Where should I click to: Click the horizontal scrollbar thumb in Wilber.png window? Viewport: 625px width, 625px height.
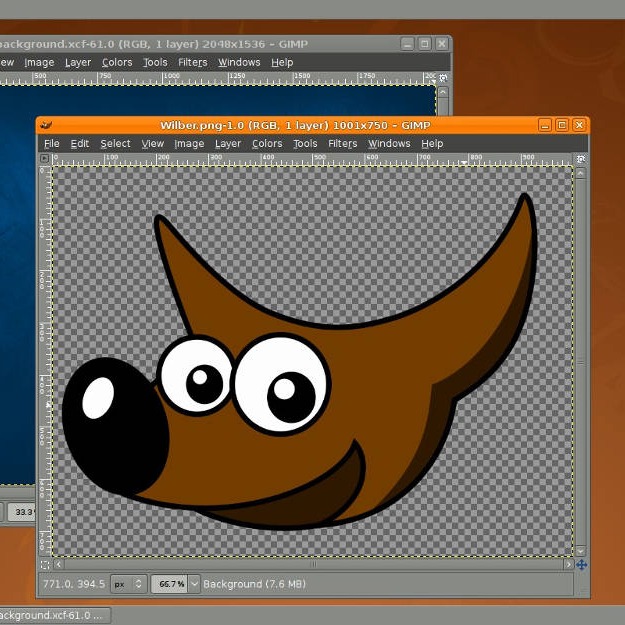point(314,564)
